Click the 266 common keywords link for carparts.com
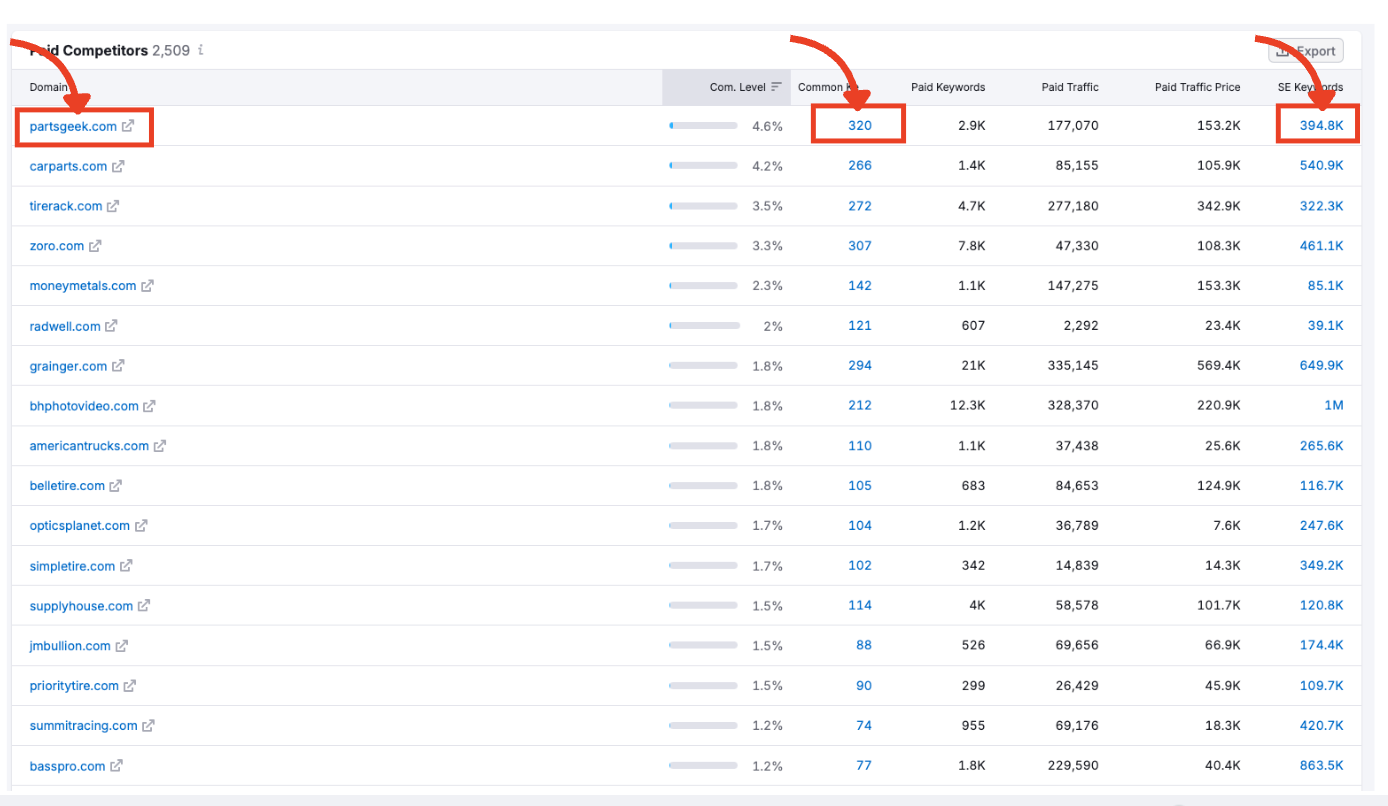 point(859,165)
